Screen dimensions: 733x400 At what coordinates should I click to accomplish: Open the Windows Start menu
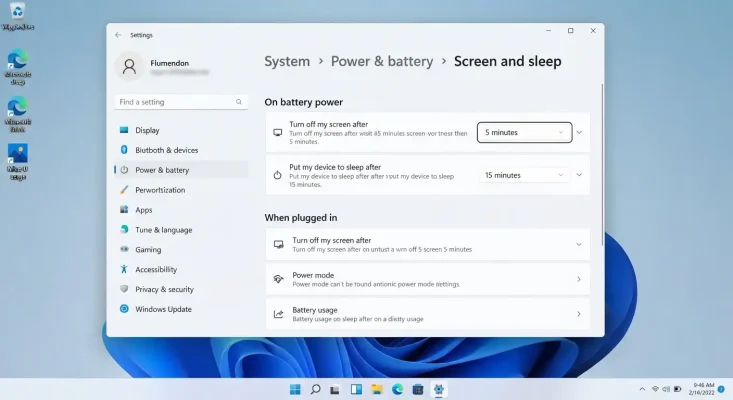pyautogui.click(x=295, y=389)
